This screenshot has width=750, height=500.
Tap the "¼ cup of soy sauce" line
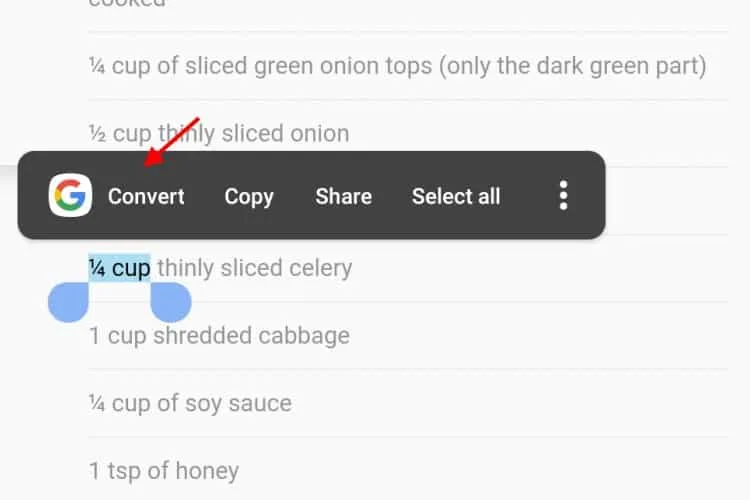coord(190,403)
